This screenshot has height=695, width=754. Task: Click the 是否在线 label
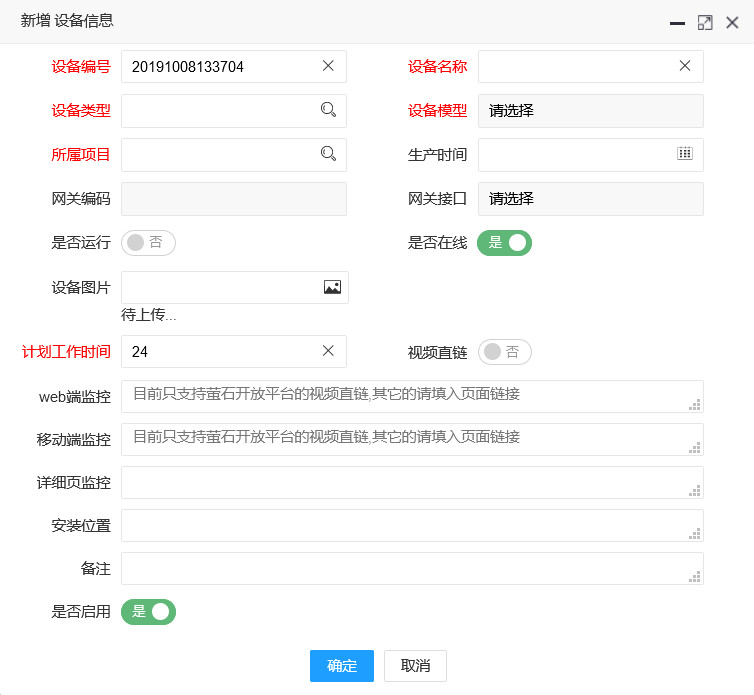(x=437, y=242)
